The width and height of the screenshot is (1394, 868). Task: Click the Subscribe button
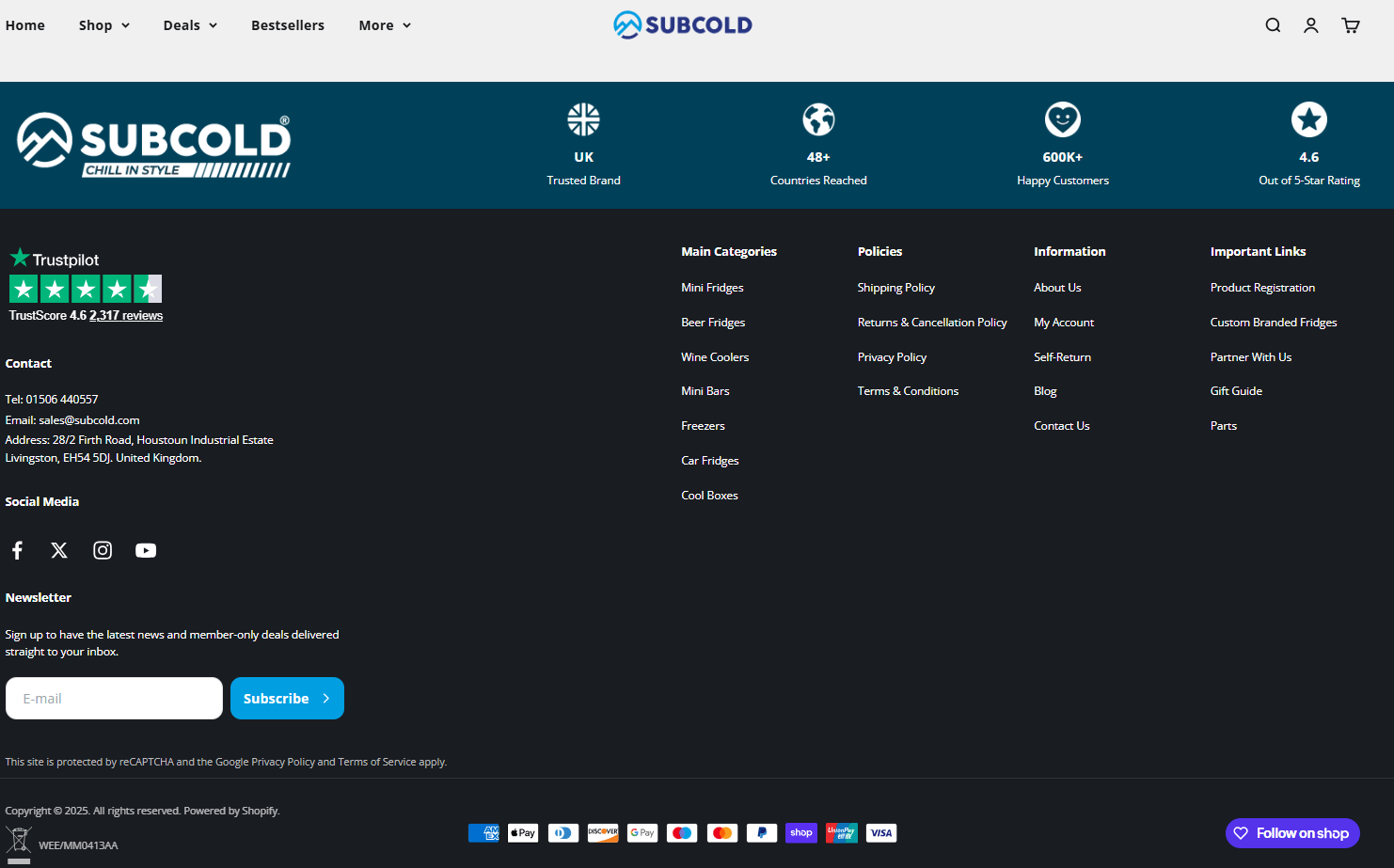pos(287,698)
